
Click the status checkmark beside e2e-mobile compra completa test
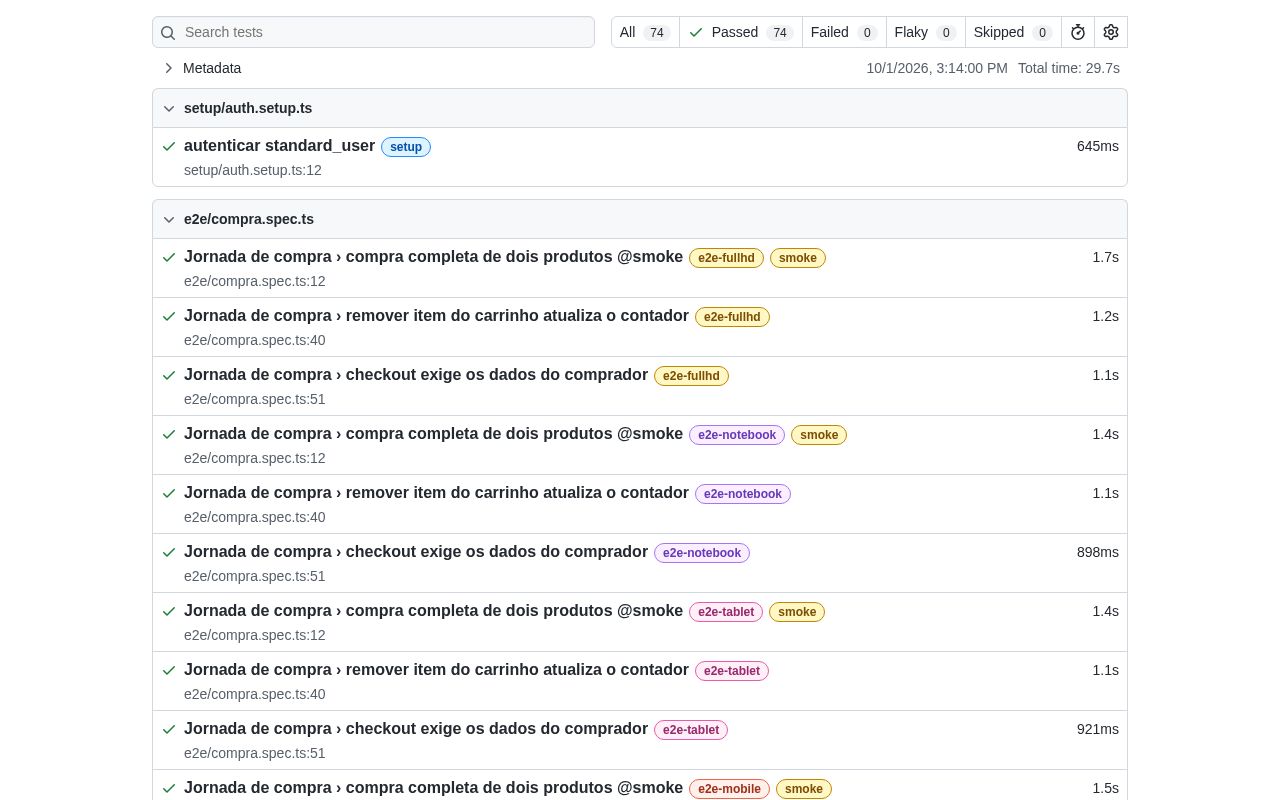(x=169, y=788)
